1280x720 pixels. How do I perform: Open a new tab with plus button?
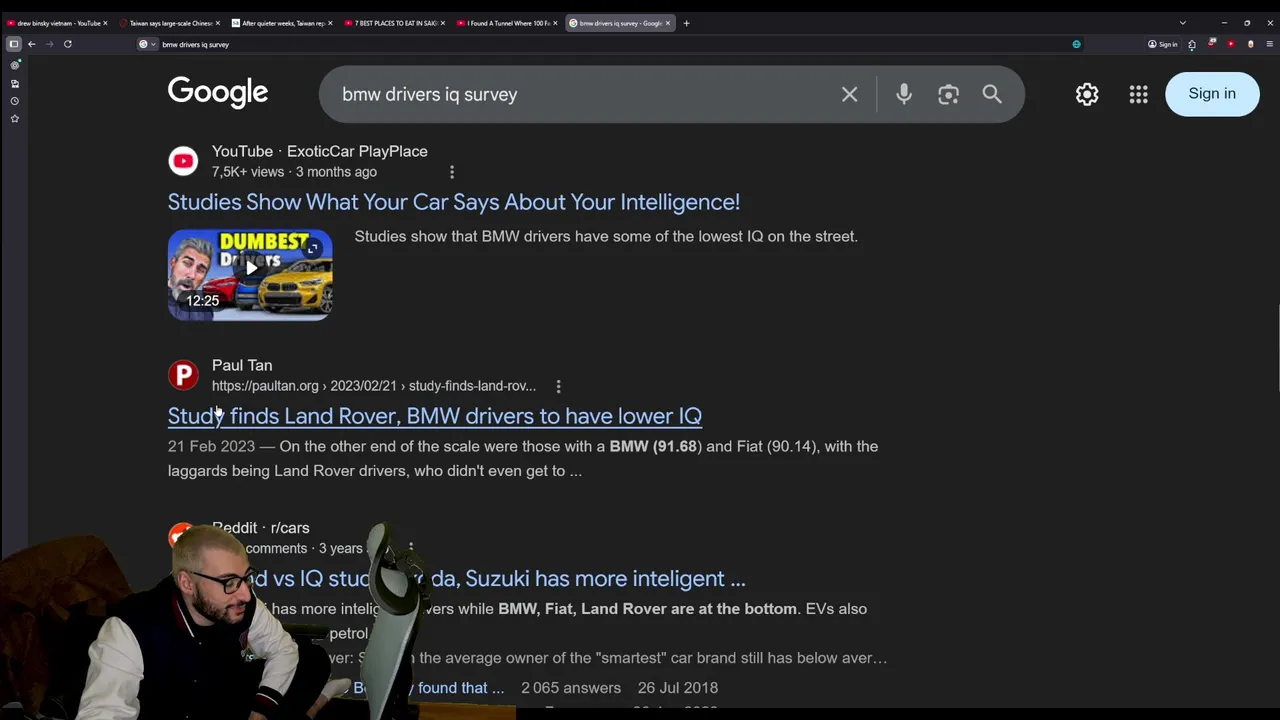(x=686, y=23)
